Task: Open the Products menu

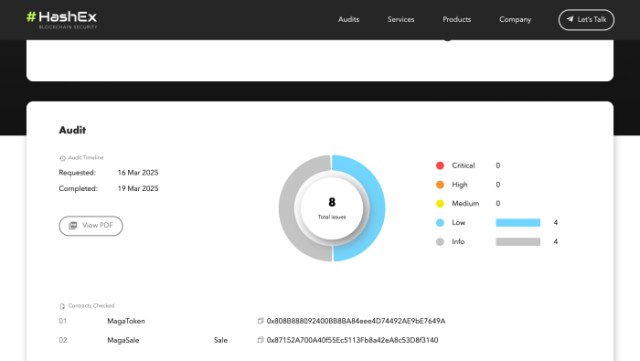Action: (x=456, y=20)
